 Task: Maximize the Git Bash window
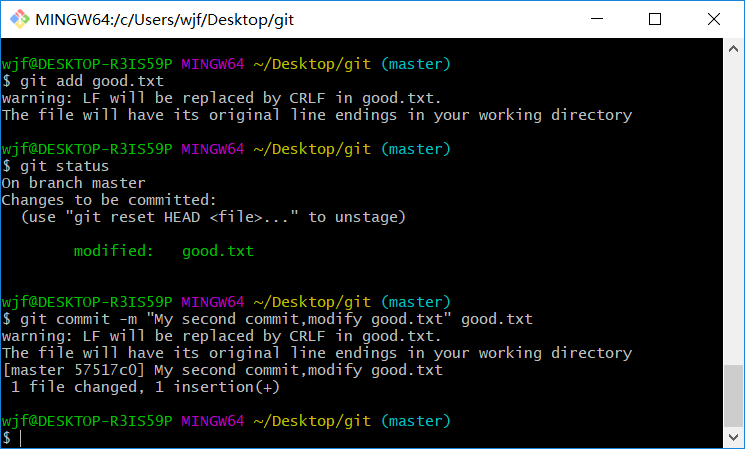[x=655, y=19]
